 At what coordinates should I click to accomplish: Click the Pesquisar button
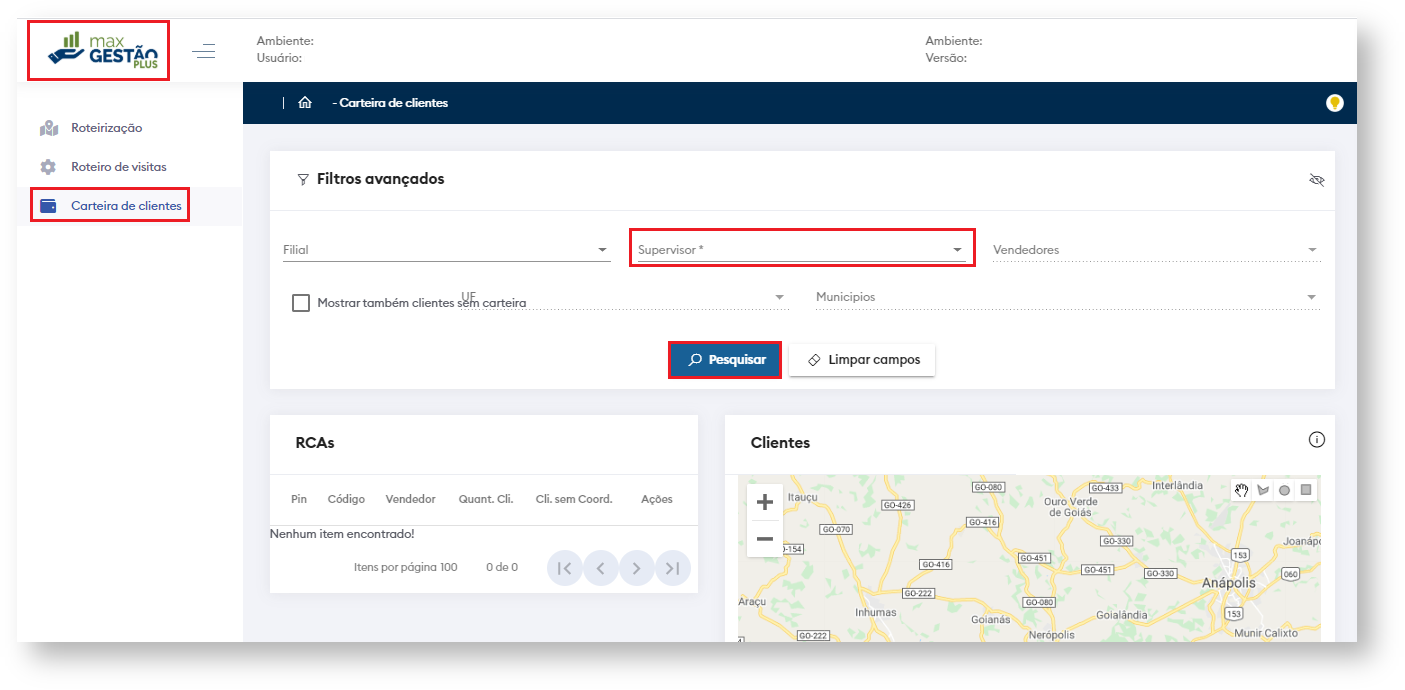(725, 360)
